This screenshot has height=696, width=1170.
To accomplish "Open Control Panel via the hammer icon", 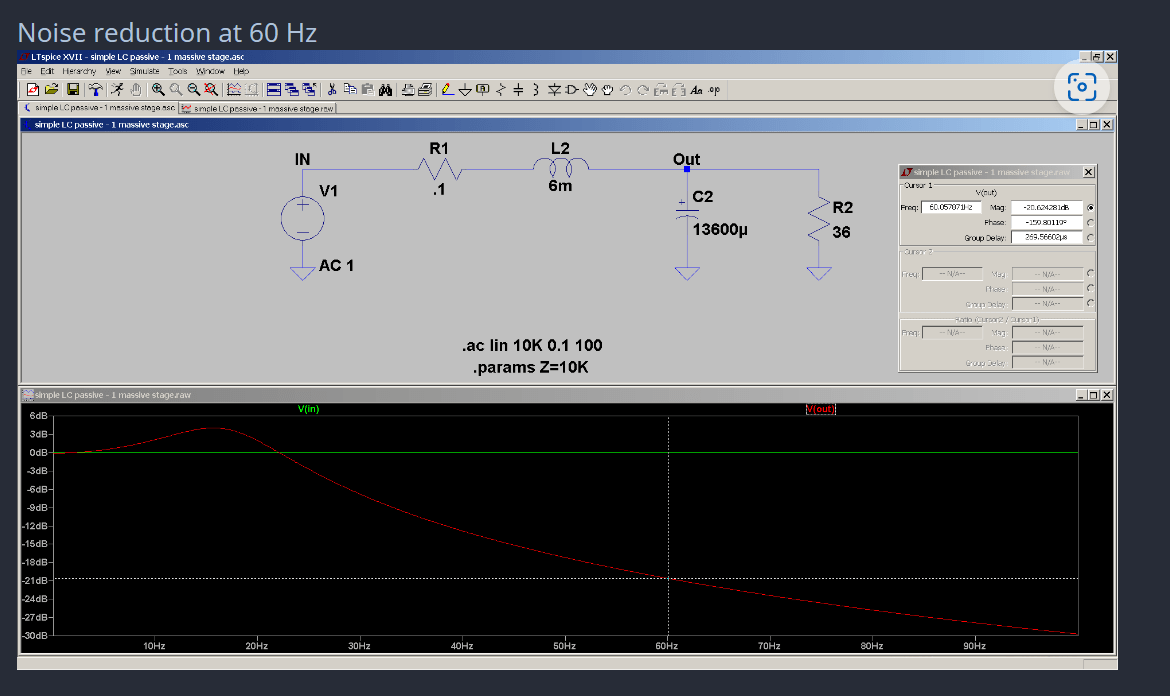I will (x=96, y=90).
